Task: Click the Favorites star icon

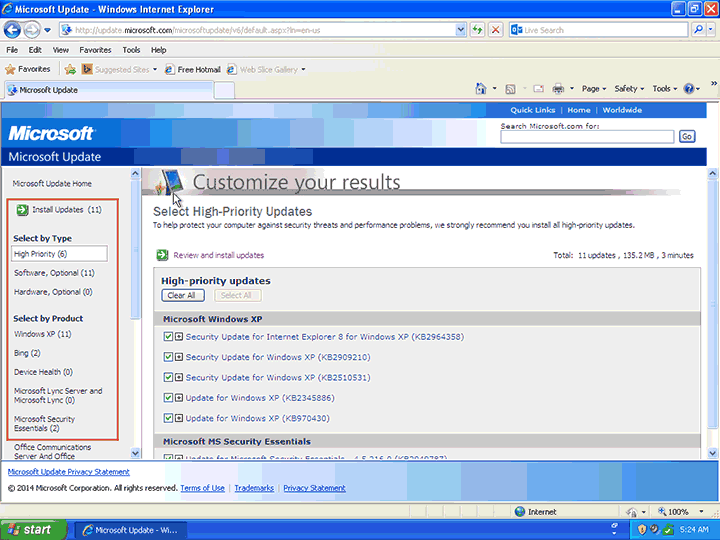Action: point(10,70)
